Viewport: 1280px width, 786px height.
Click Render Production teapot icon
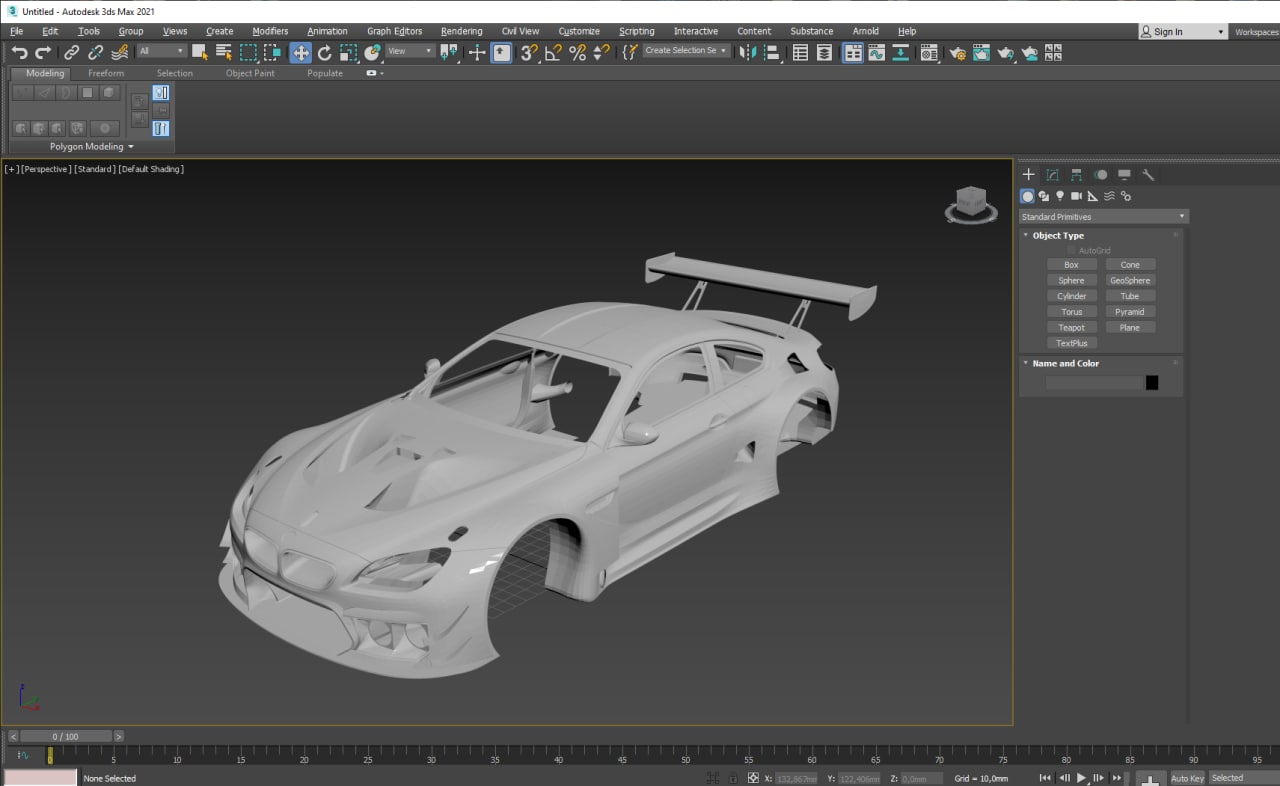point(1005,52)
